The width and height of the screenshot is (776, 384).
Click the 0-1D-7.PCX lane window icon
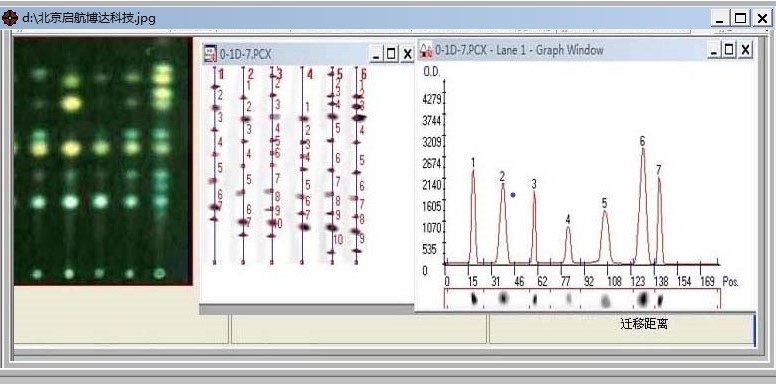210,53
